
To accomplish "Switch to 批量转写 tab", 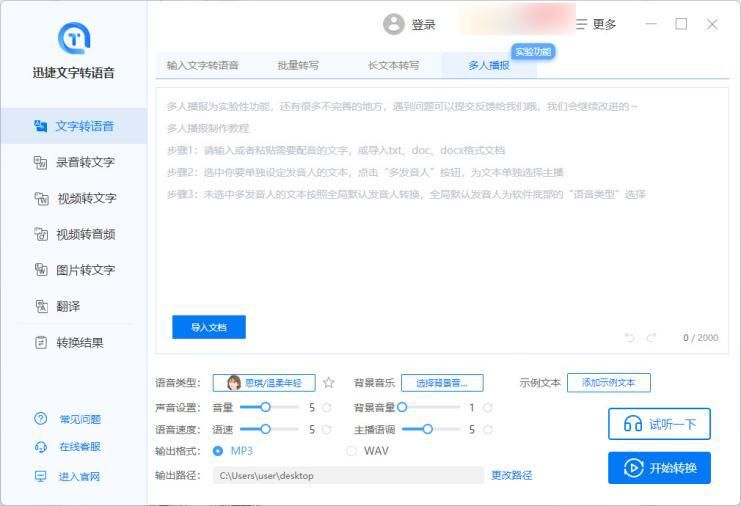I will (298, 65).
